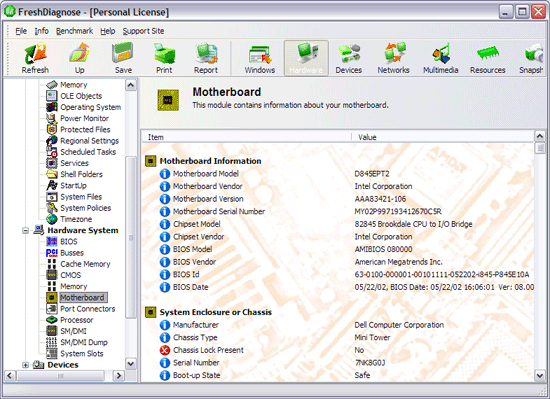This screenshot has width=550, height=399.
Task: Open Shell Folders tree item
Action: pyautogui.click(x=81, y=175)
